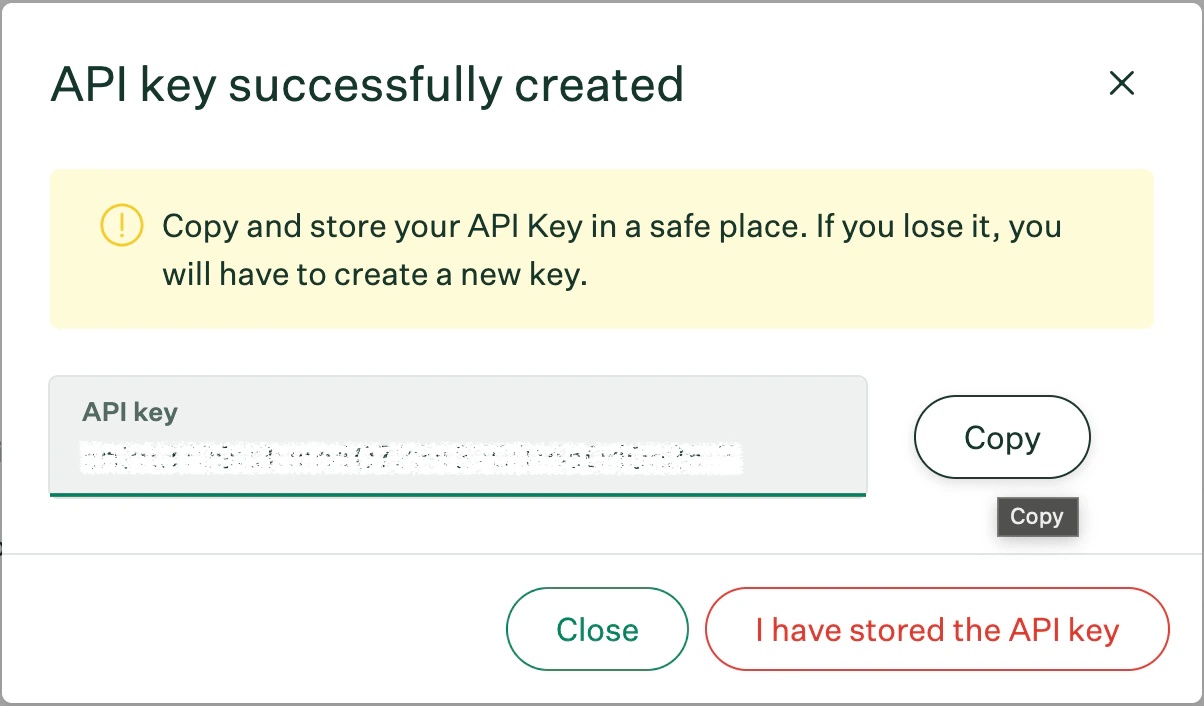The image size is (1204, 706).
Task: Click the 'API key' field label
Action: tap(129, 411)
